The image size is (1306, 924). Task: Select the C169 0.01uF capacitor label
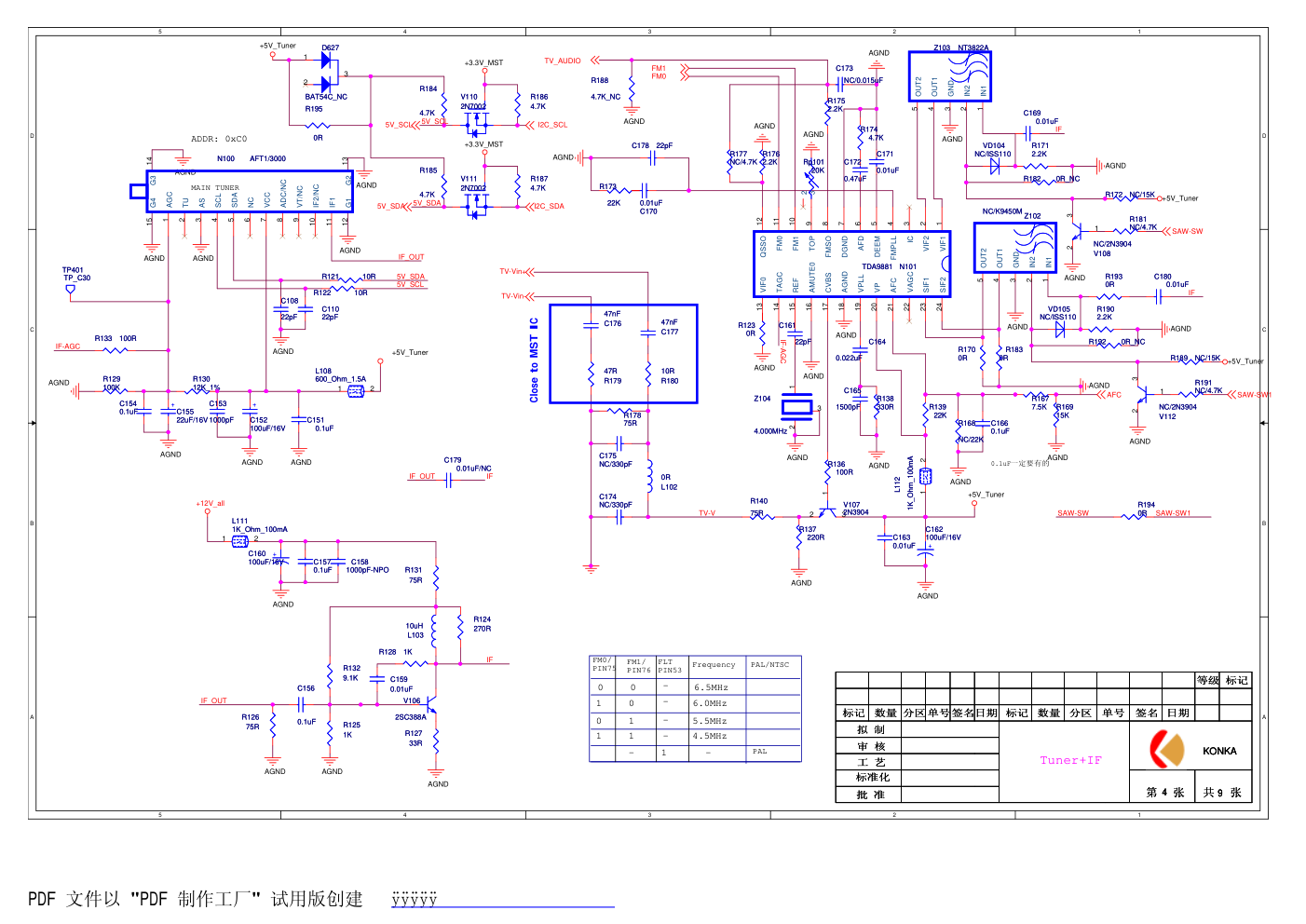[1041, 117]
